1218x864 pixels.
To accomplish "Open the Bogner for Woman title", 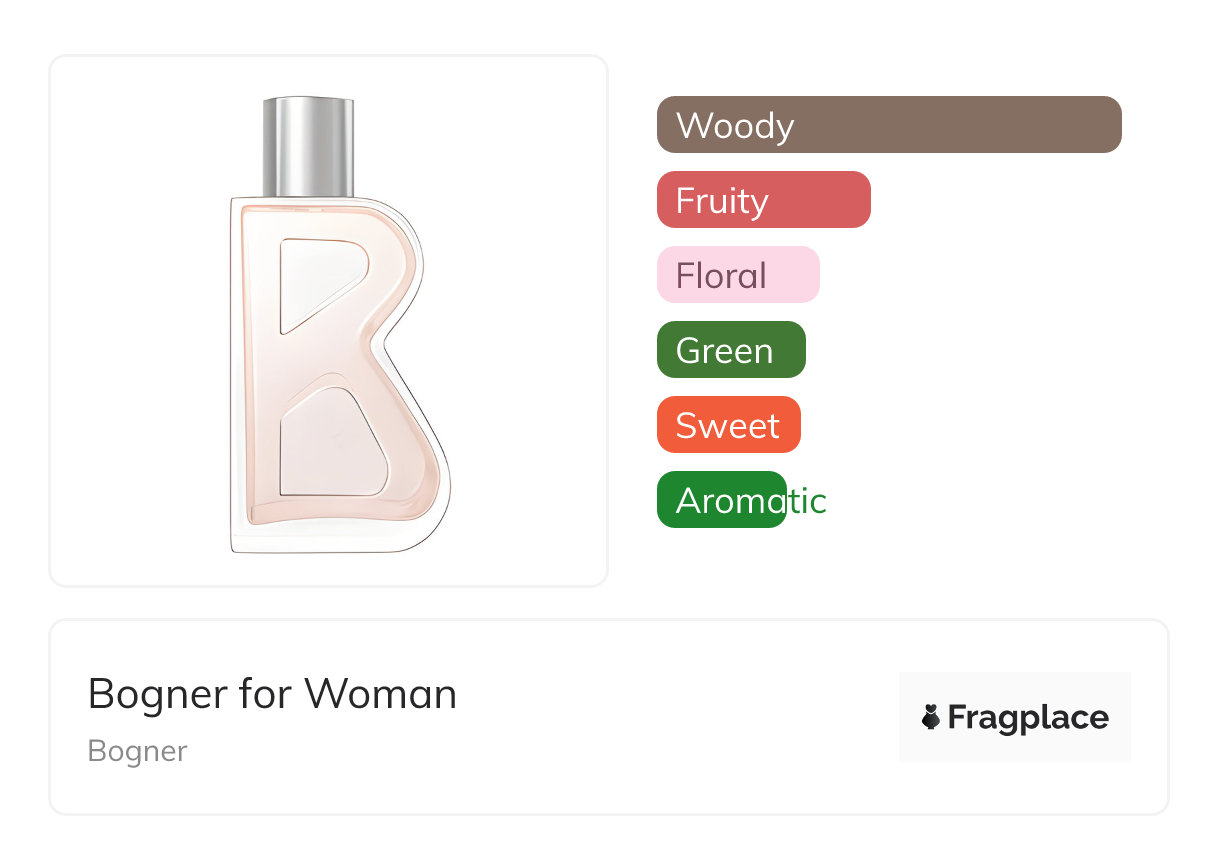I will (x=272, y=694).
